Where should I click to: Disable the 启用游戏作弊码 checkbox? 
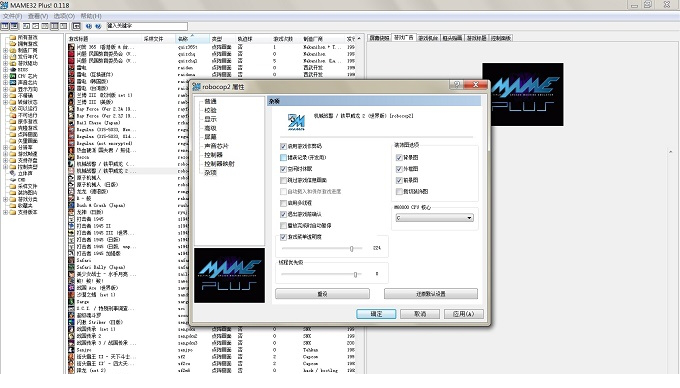[283, 147]
